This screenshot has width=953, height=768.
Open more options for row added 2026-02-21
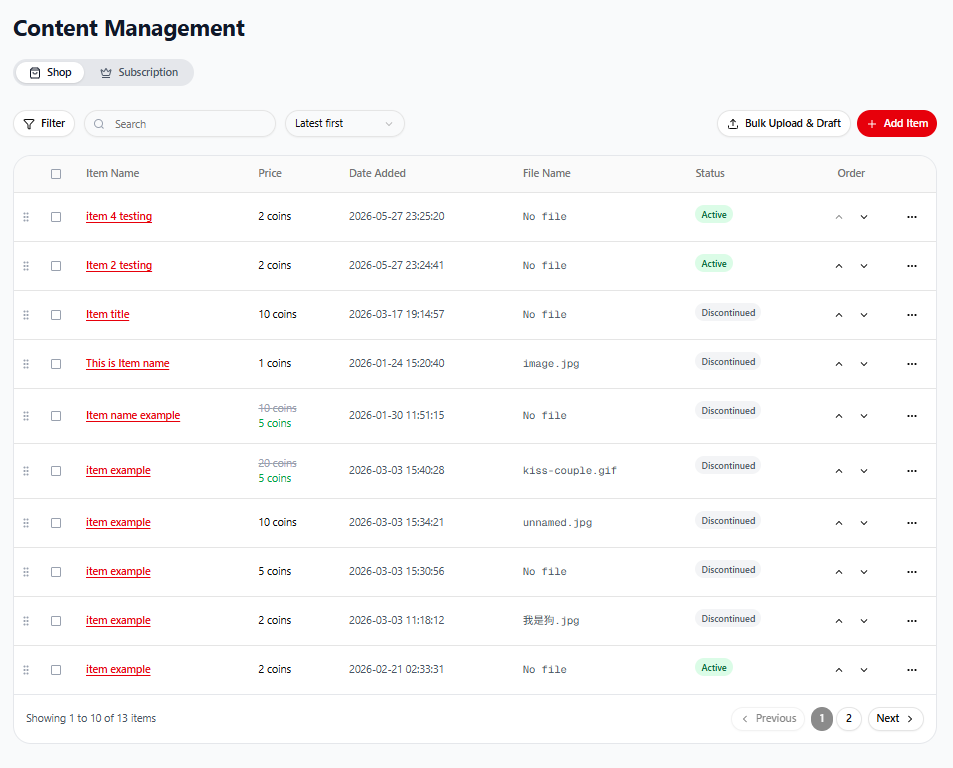912,670
